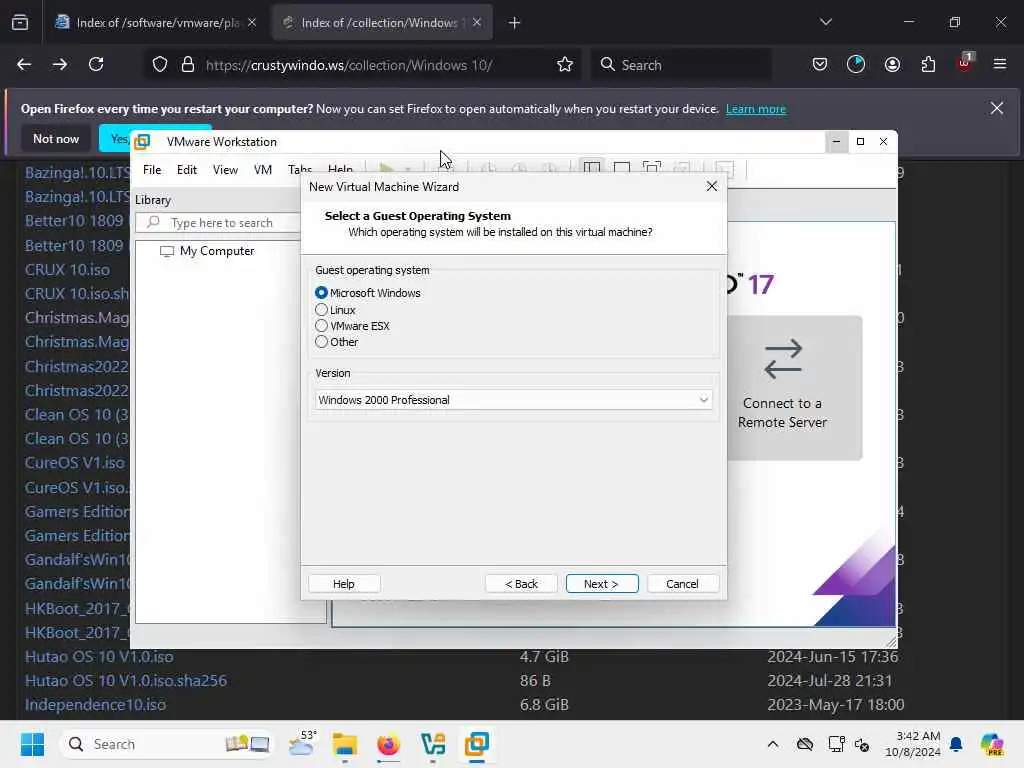The height and width of the screenshot is (768, 1024).
Task: Dismiss the Firefox startup notification bar
Action: 997,108
